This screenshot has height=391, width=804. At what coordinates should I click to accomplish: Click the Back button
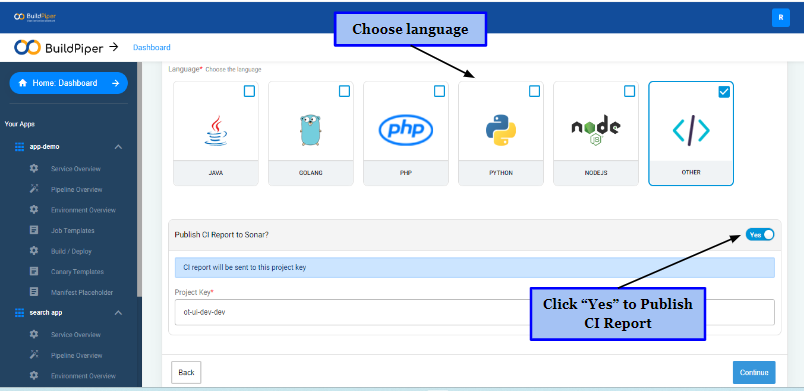point(186,373)
